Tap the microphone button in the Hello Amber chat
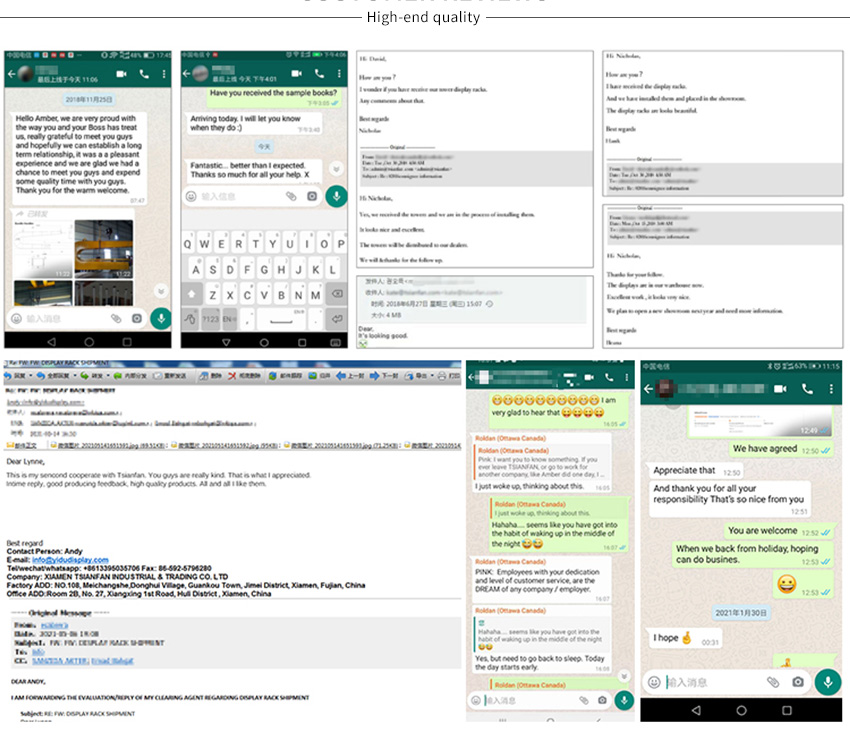 (161, 319)
